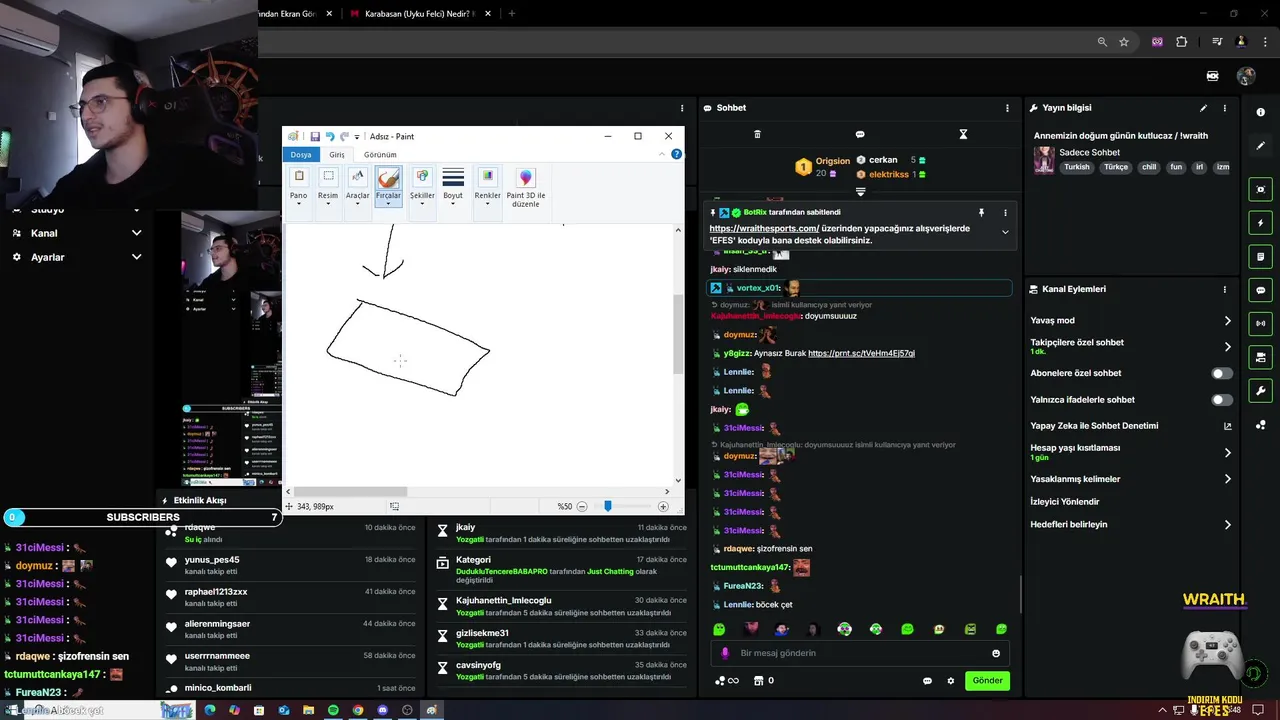
Task: Adjust Paint zoom slider handle
Action: pyautogui.click(x=607, y=507)
